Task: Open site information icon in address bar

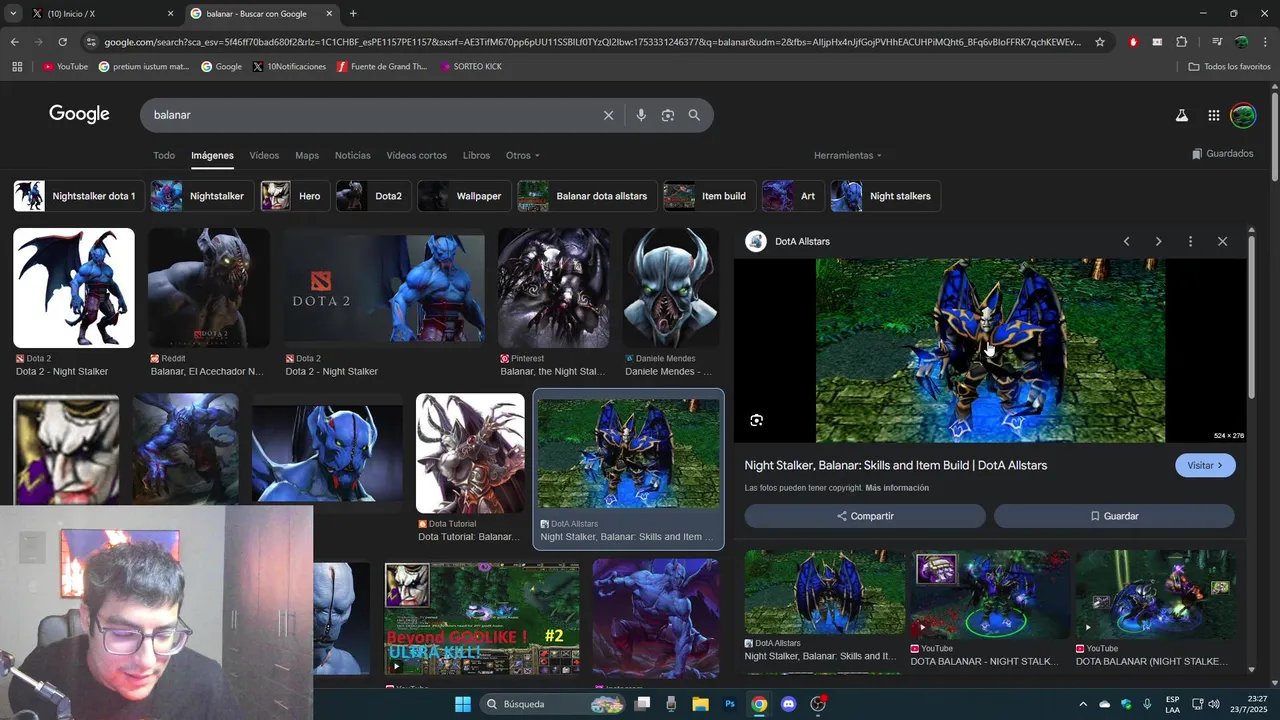Action: [91, 42]
